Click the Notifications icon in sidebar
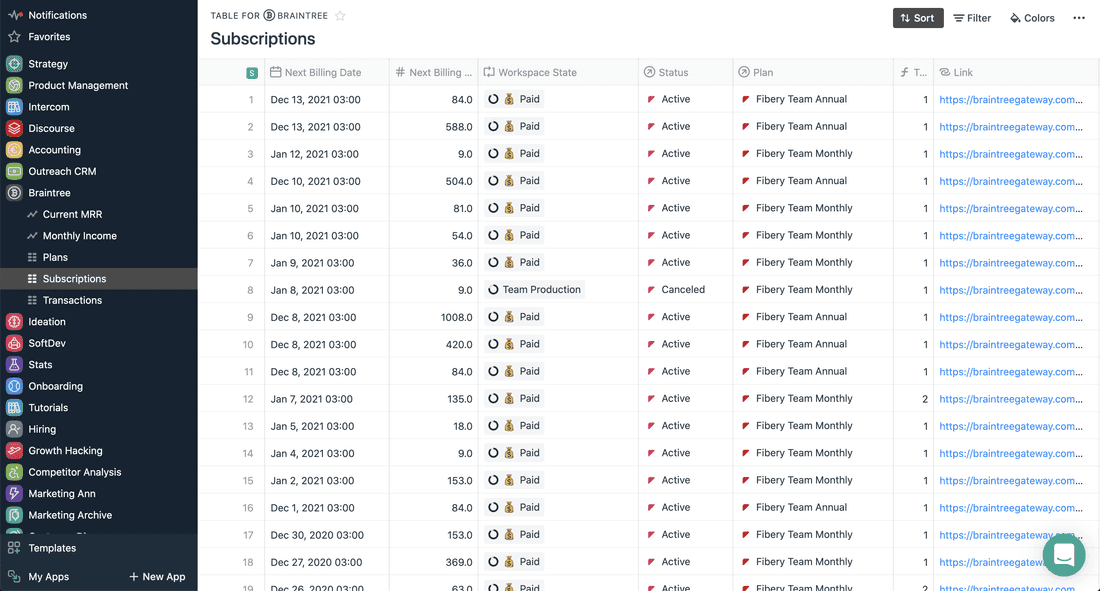 tap(14, 15)
